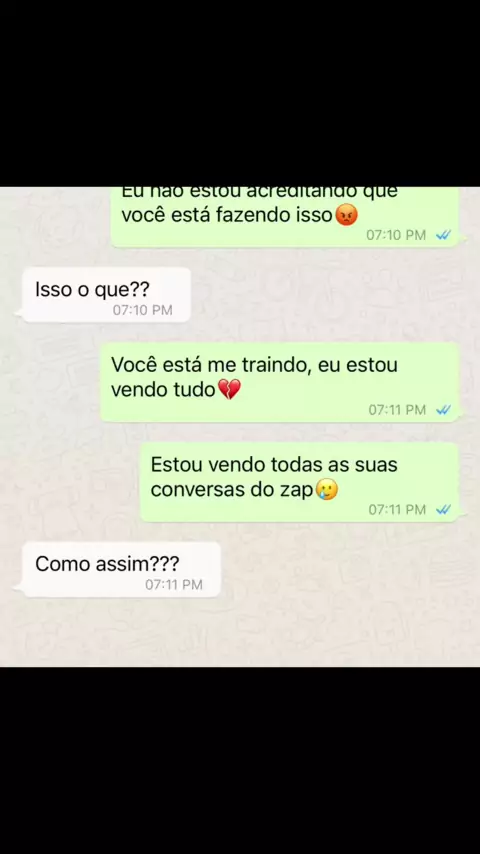
Task: Click read checkmarks on 'conversas do zap' message
Action: (443, 510)
